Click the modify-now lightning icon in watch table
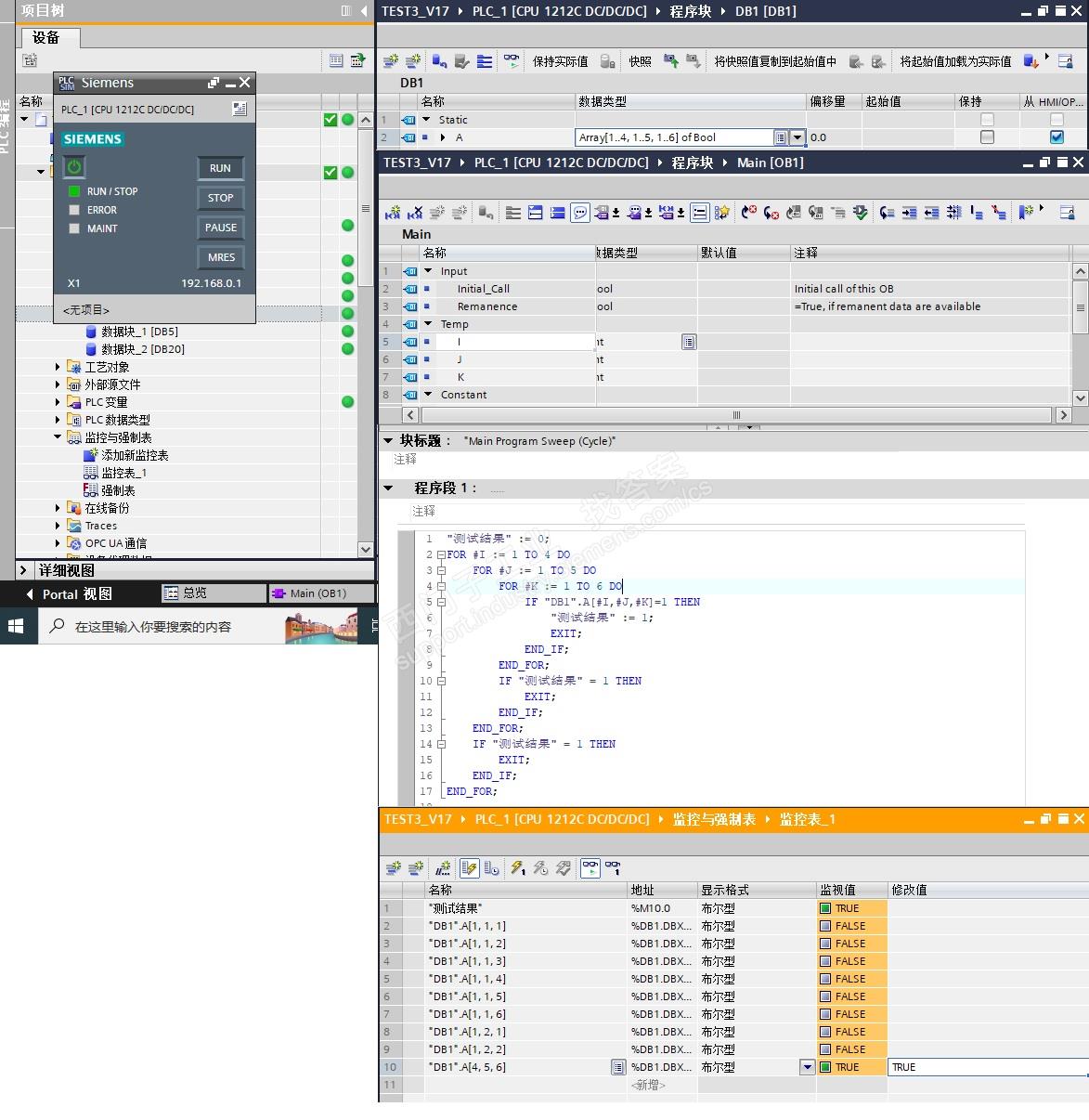This screenshot has height=1120, width=1089. pos(517,868)
